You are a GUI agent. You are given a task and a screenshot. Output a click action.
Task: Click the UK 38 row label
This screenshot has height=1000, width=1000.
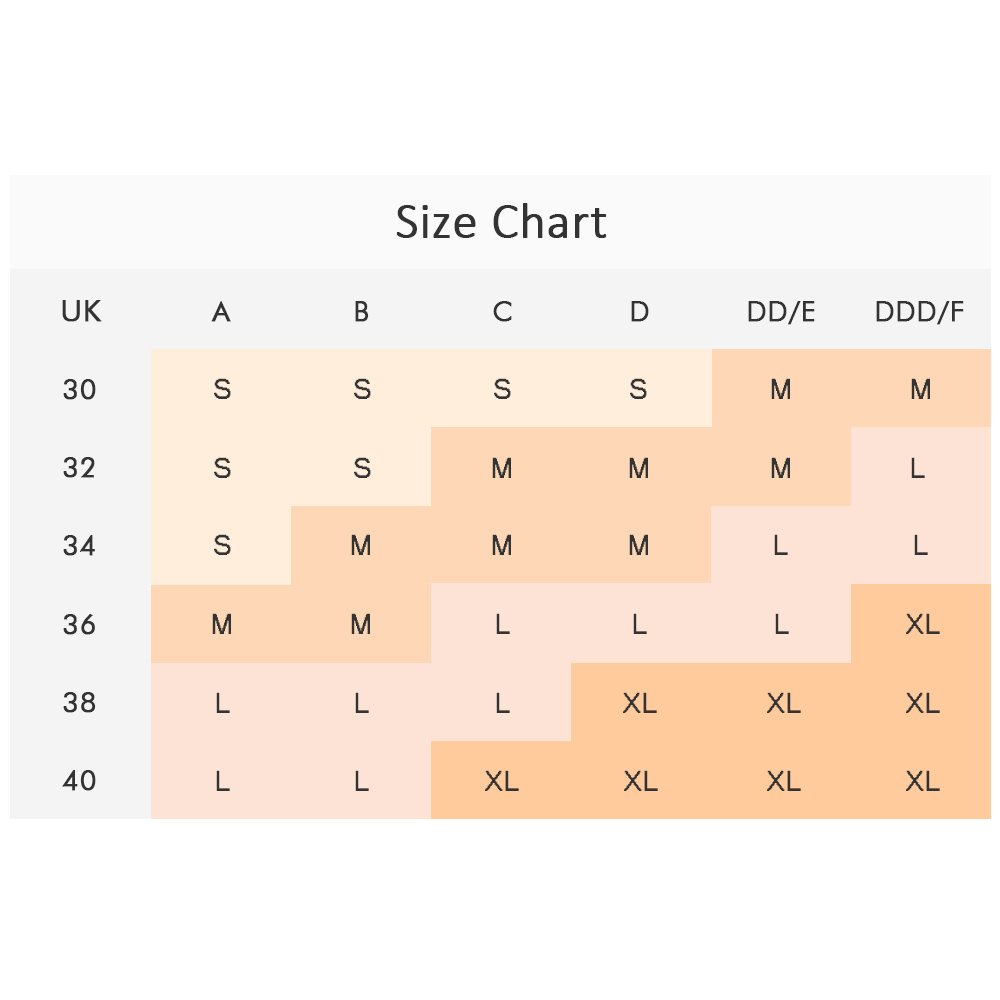pyautogui.click(x=80, y=702)
